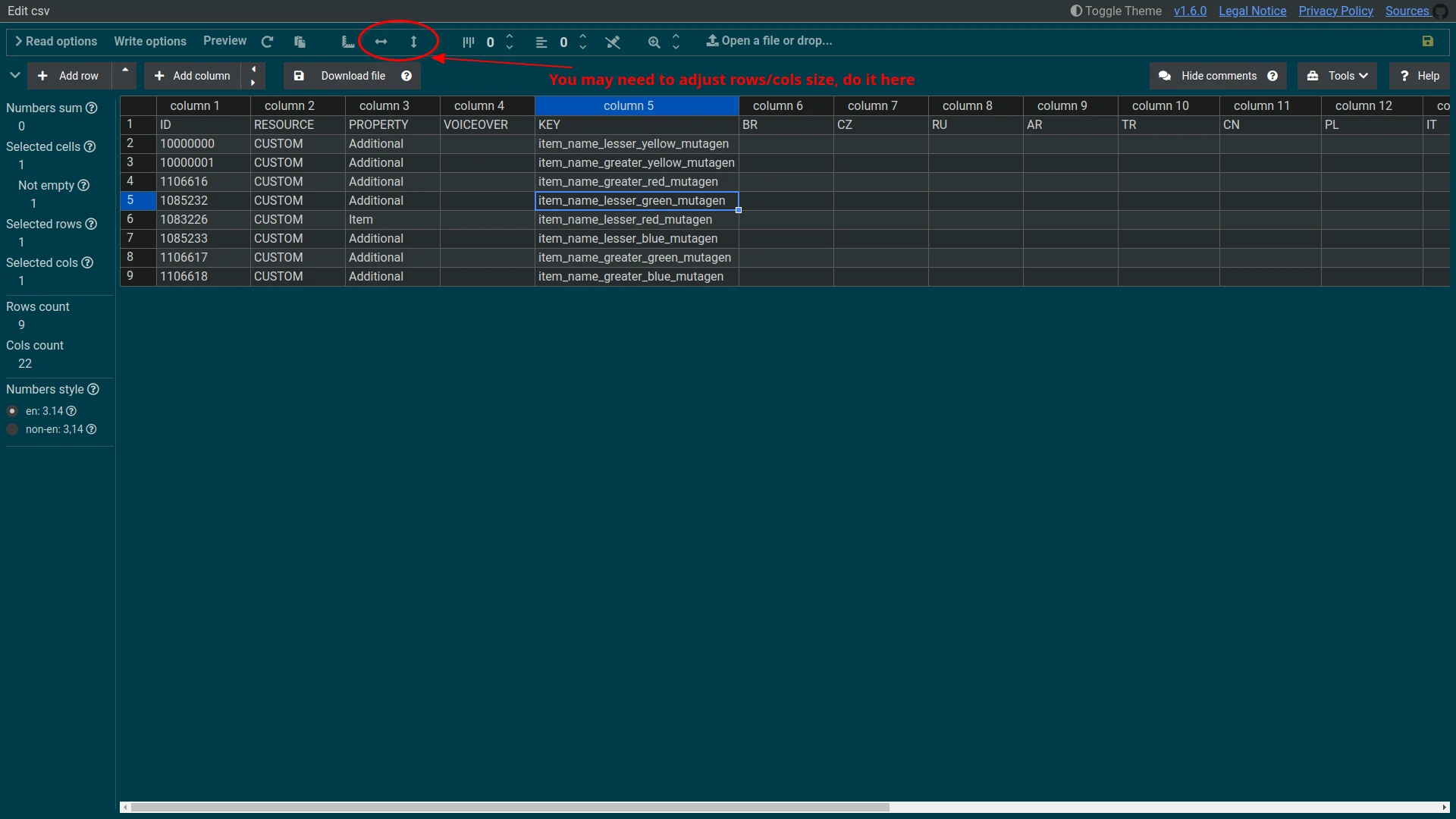Click the trim/ruler icon in toolbar
The height and width of the screenshot is (819, 1456).
pyautogui.click(x=348, y=42)
